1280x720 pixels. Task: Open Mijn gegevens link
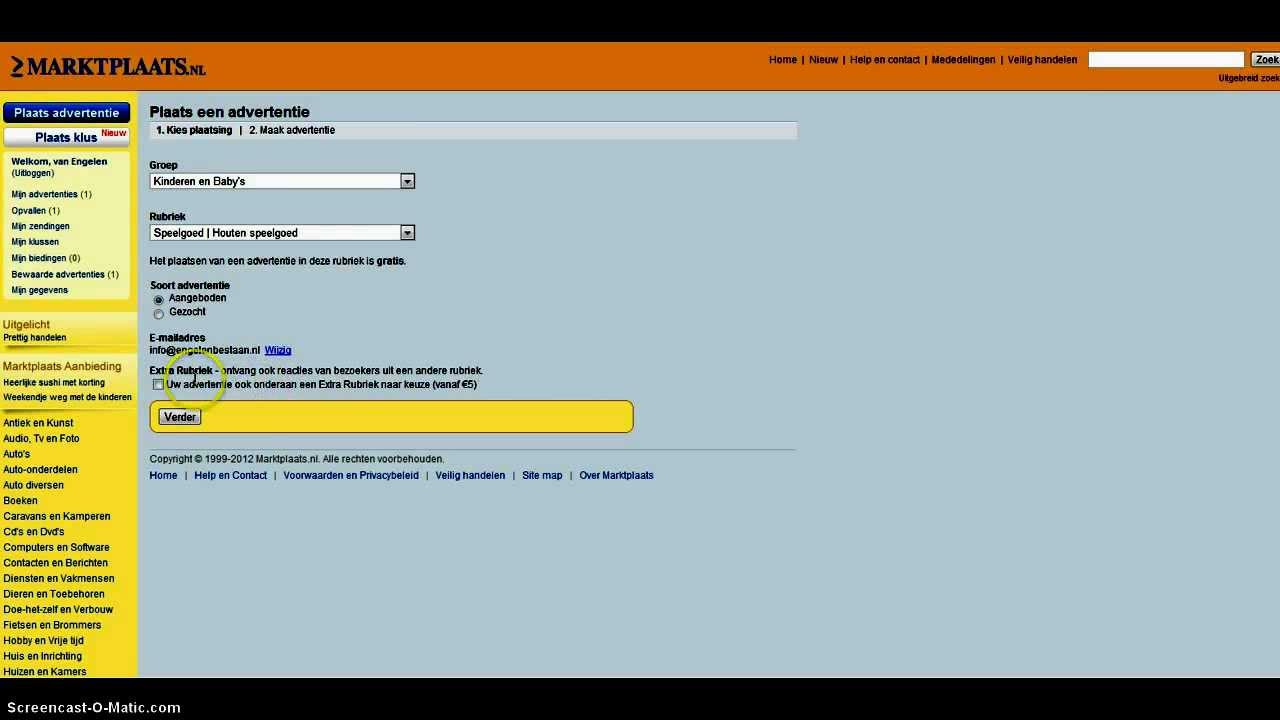[x=40, y=290]
